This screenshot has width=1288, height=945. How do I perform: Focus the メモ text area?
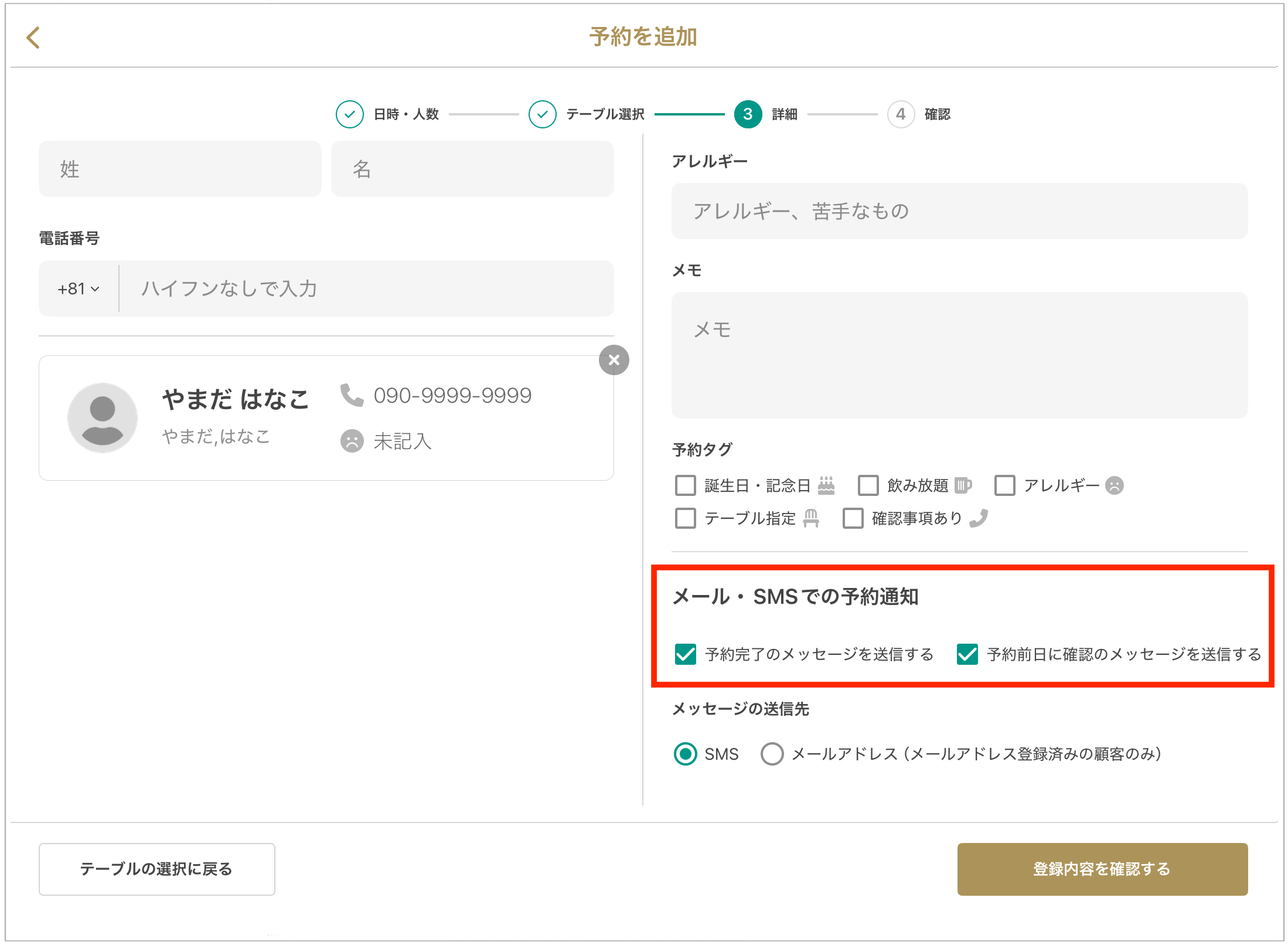[x=959, y=355]
